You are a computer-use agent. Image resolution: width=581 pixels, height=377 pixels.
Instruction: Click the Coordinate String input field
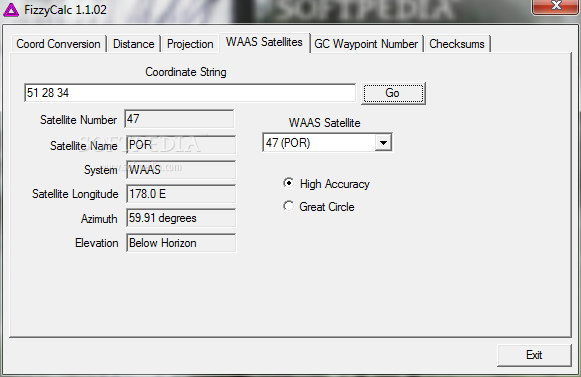190,93
